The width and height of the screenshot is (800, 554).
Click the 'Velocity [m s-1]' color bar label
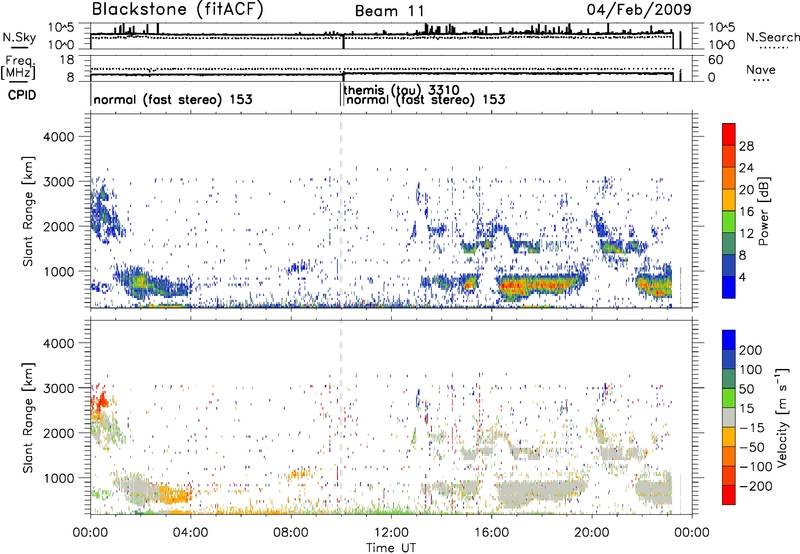tap(782, 418)
